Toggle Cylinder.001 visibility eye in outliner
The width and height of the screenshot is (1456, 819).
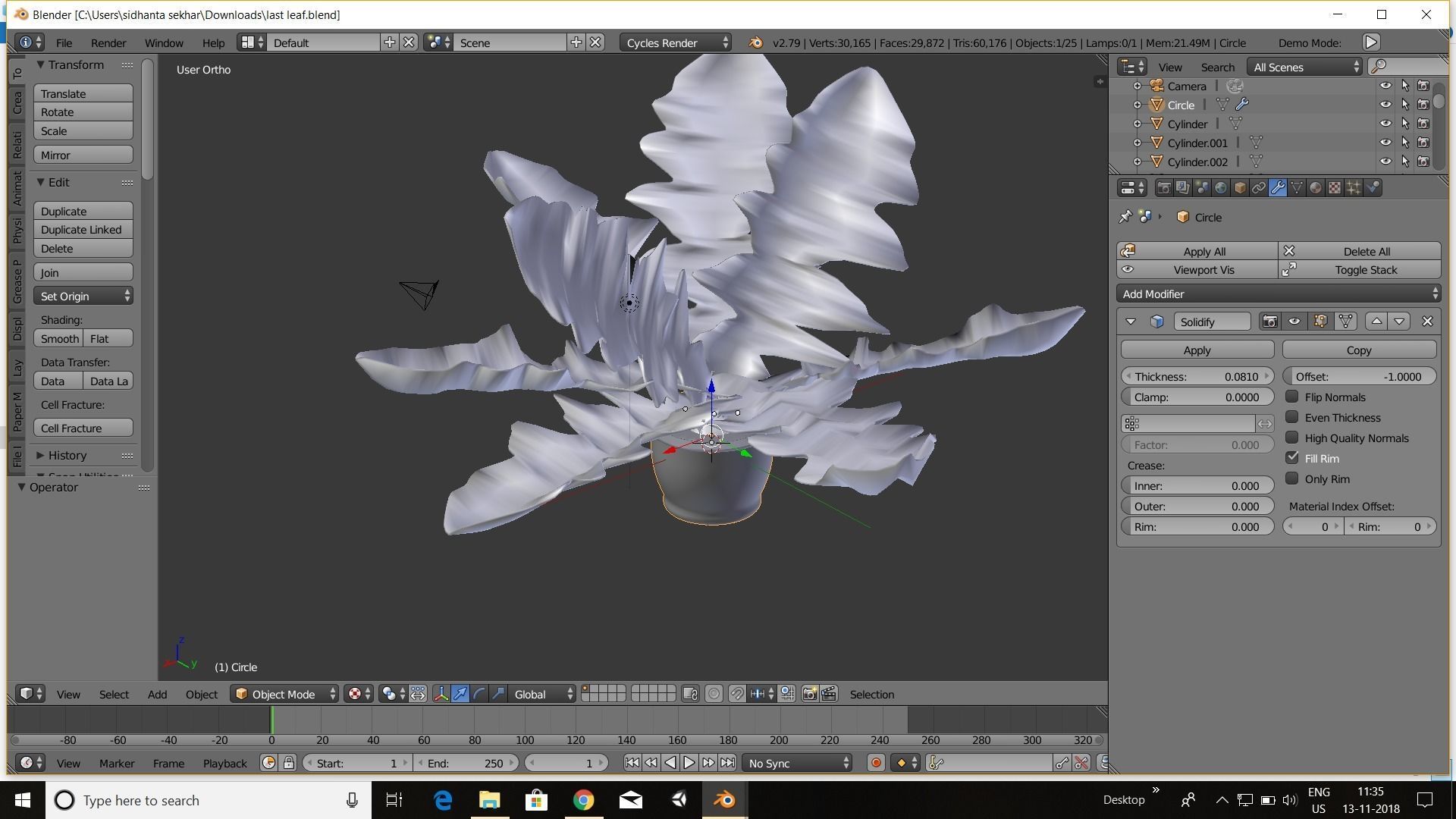coord(1385,143)
